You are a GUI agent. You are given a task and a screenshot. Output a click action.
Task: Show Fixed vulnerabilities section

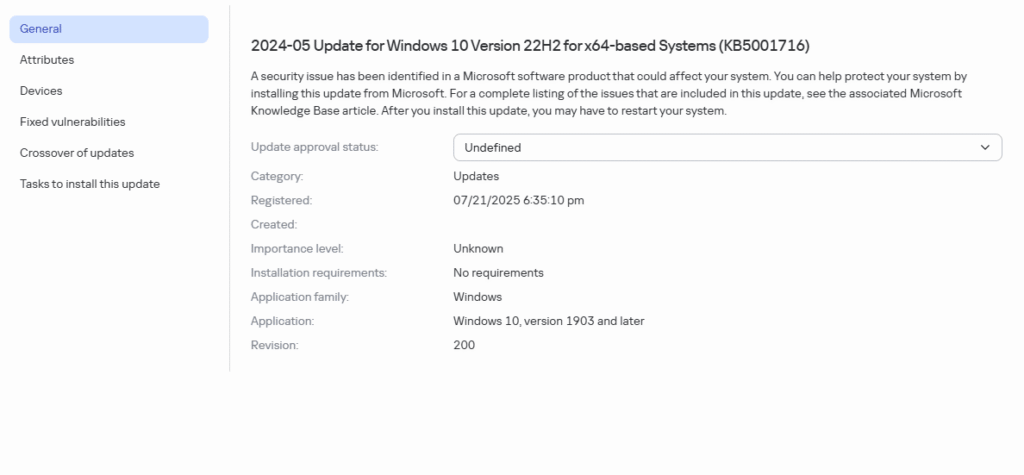(x=72, y=122)
